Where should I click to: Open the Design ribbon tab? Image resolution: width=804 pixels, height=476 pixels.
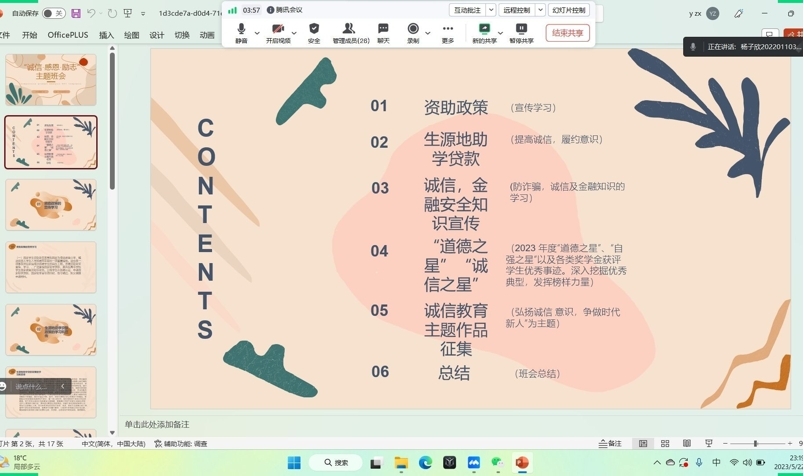(x=157, y=35)
